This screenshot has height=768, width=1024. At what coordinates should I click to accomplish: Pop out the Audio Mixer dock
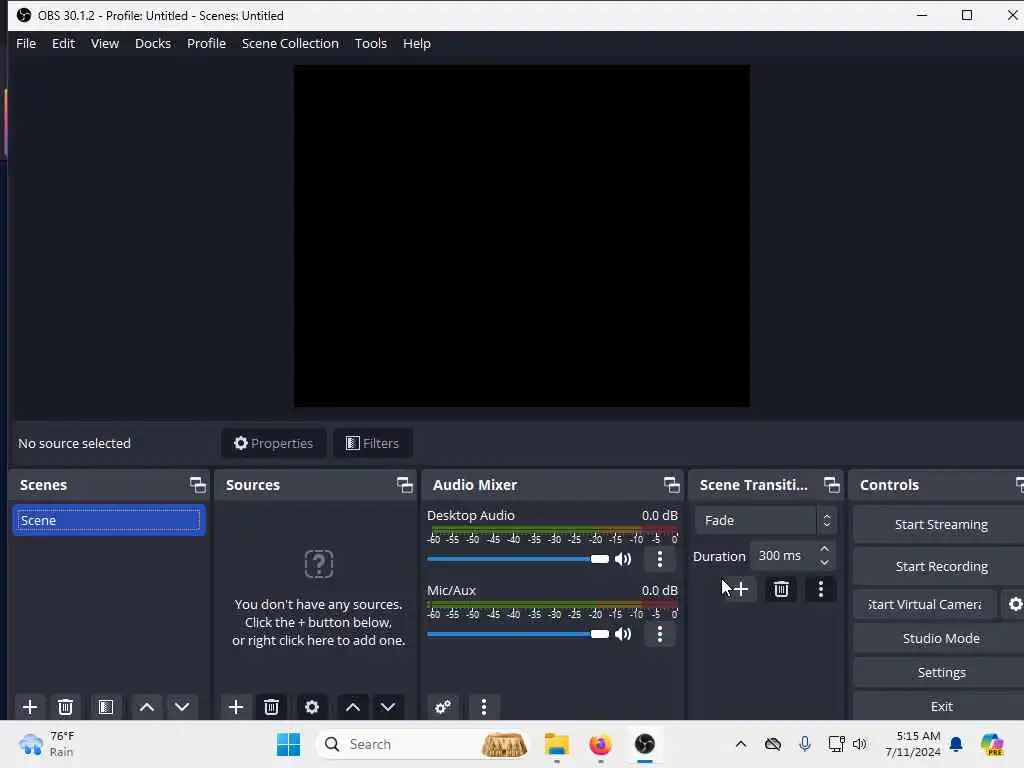671,485
